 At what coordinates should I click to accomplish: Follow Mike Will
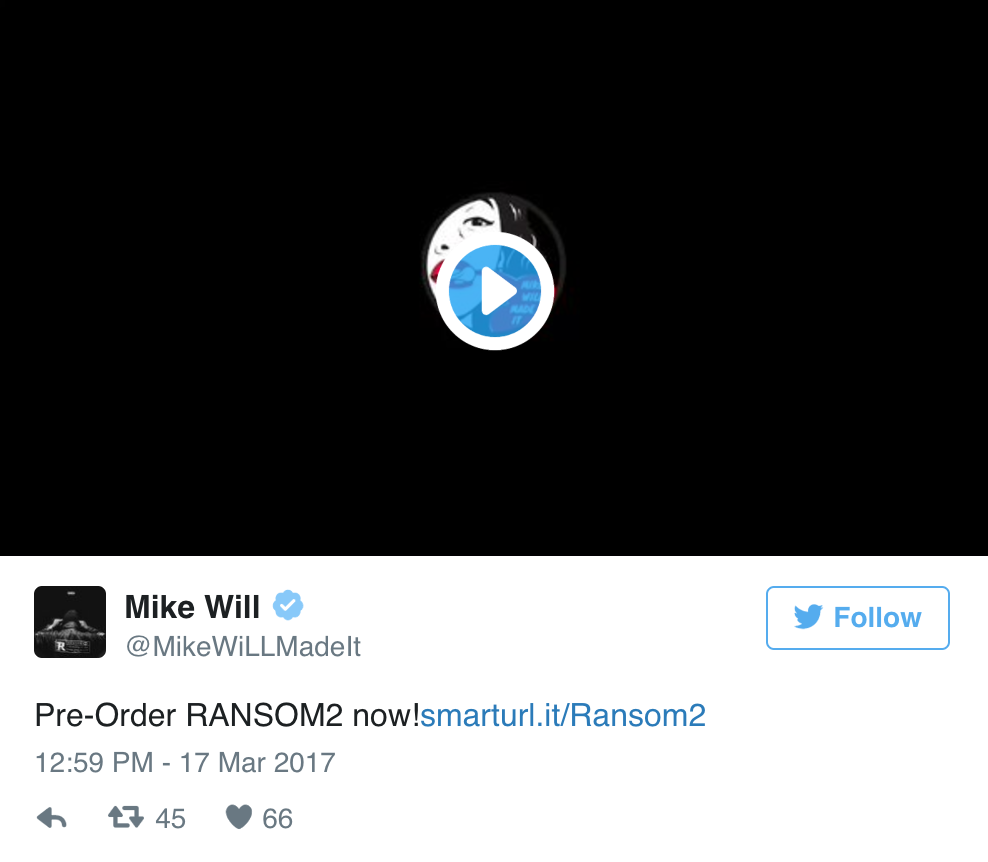point(858,618)
